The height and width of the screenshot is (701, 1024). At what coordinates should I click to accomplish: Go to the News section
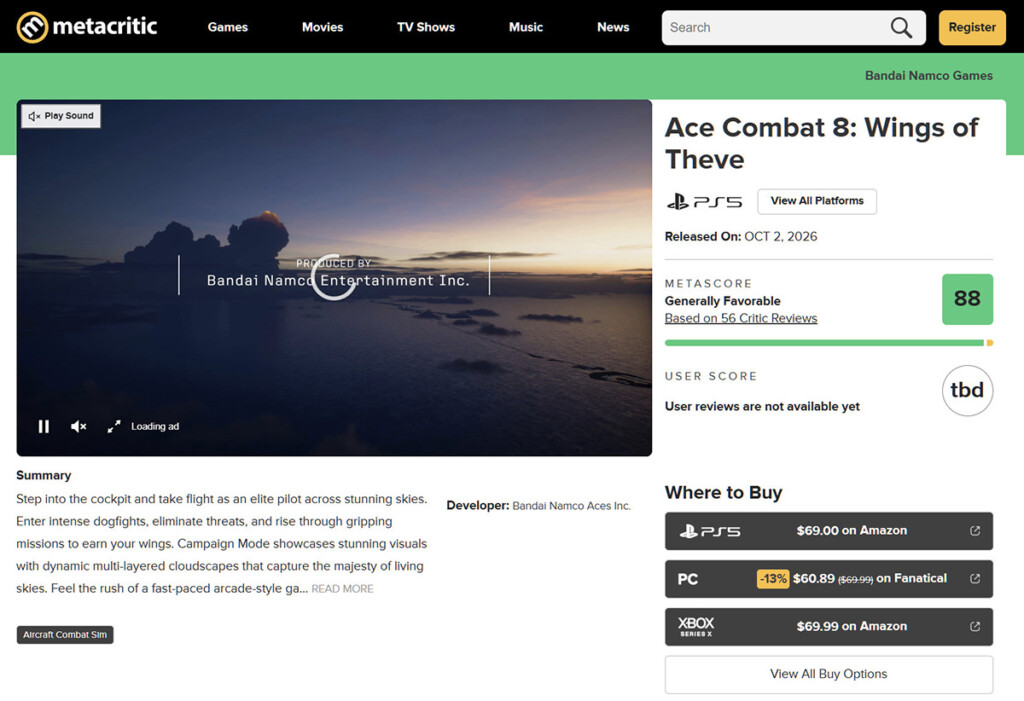click(613, 27)
